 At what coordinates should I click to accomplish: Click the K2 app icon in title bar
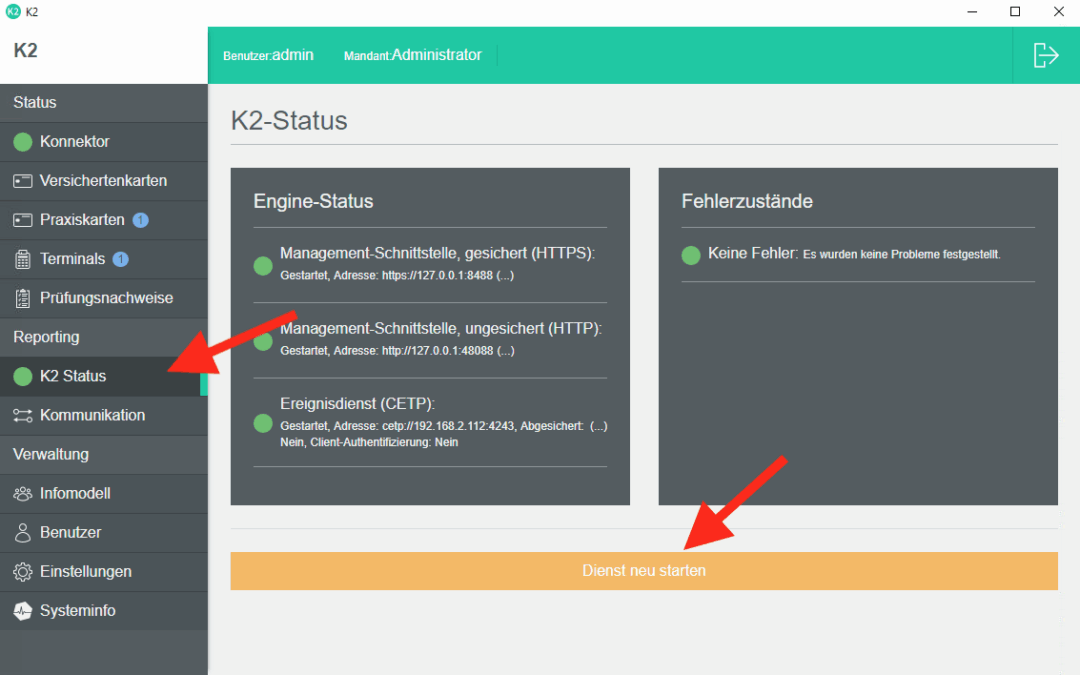pyautogui.click(x=12, y=12)
